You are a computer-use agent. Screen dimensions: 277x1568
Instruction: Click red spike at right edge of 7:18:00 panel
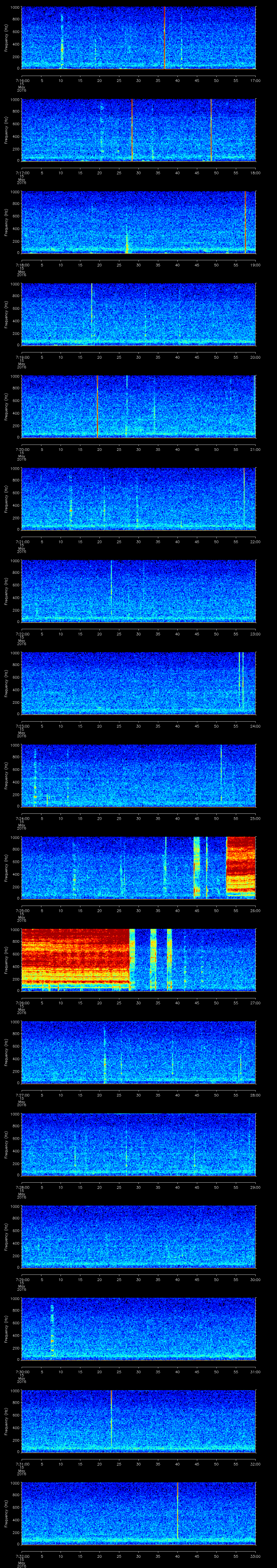pos(245,222)
